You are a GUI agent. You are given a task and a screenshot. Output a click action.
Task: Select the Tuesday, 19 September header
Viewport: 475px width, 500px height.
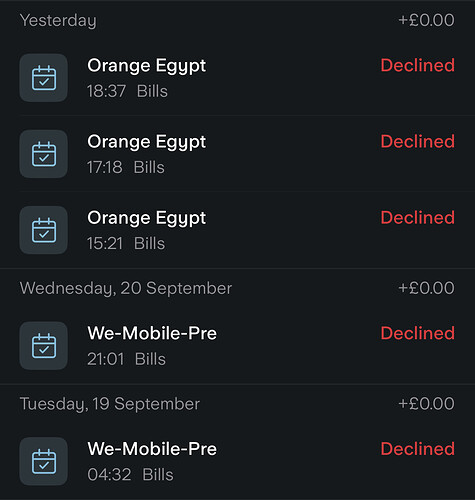point(110,404)
